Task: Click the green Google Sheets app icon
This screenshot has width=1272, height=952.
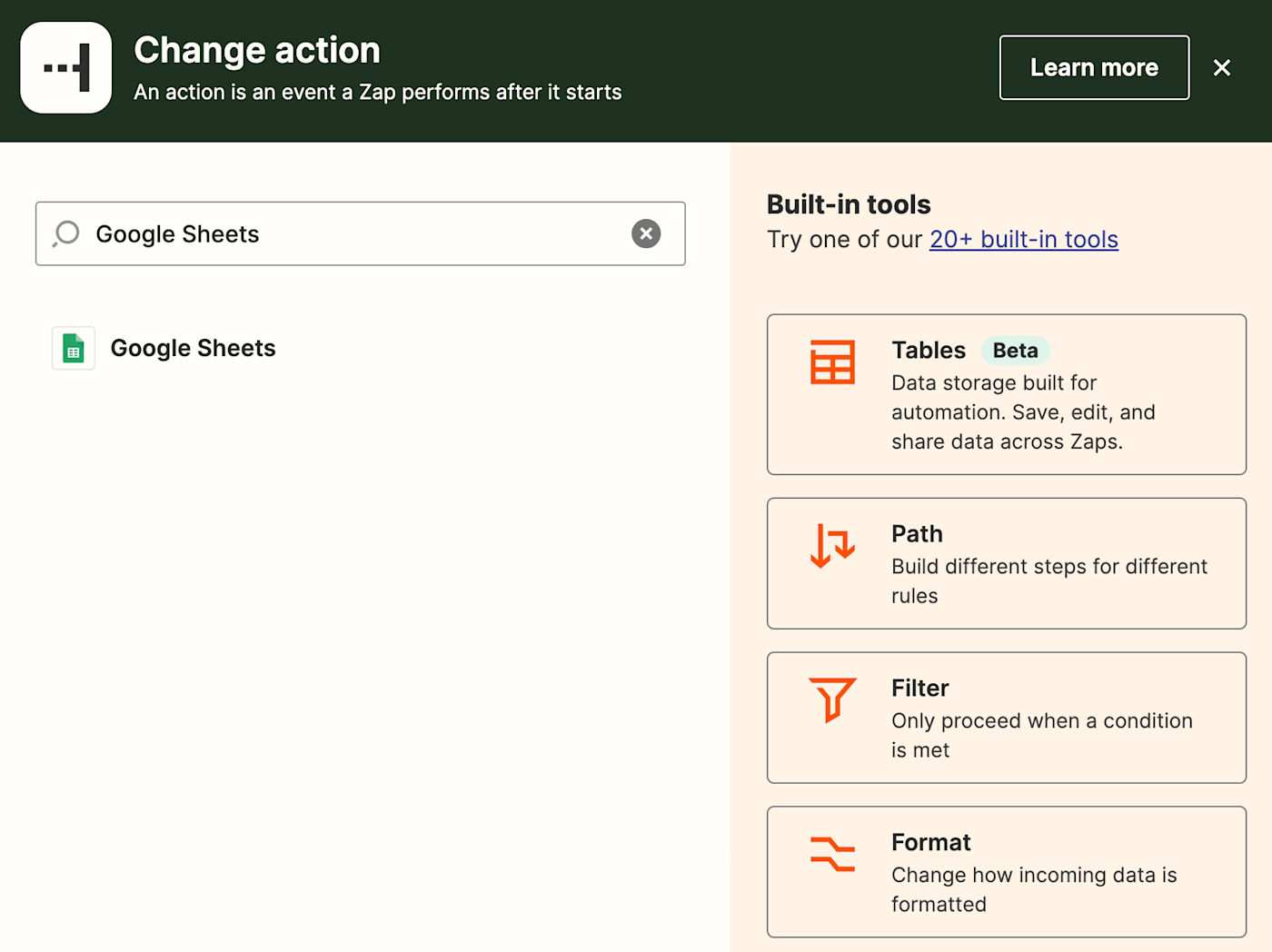Action: (74, 348)
